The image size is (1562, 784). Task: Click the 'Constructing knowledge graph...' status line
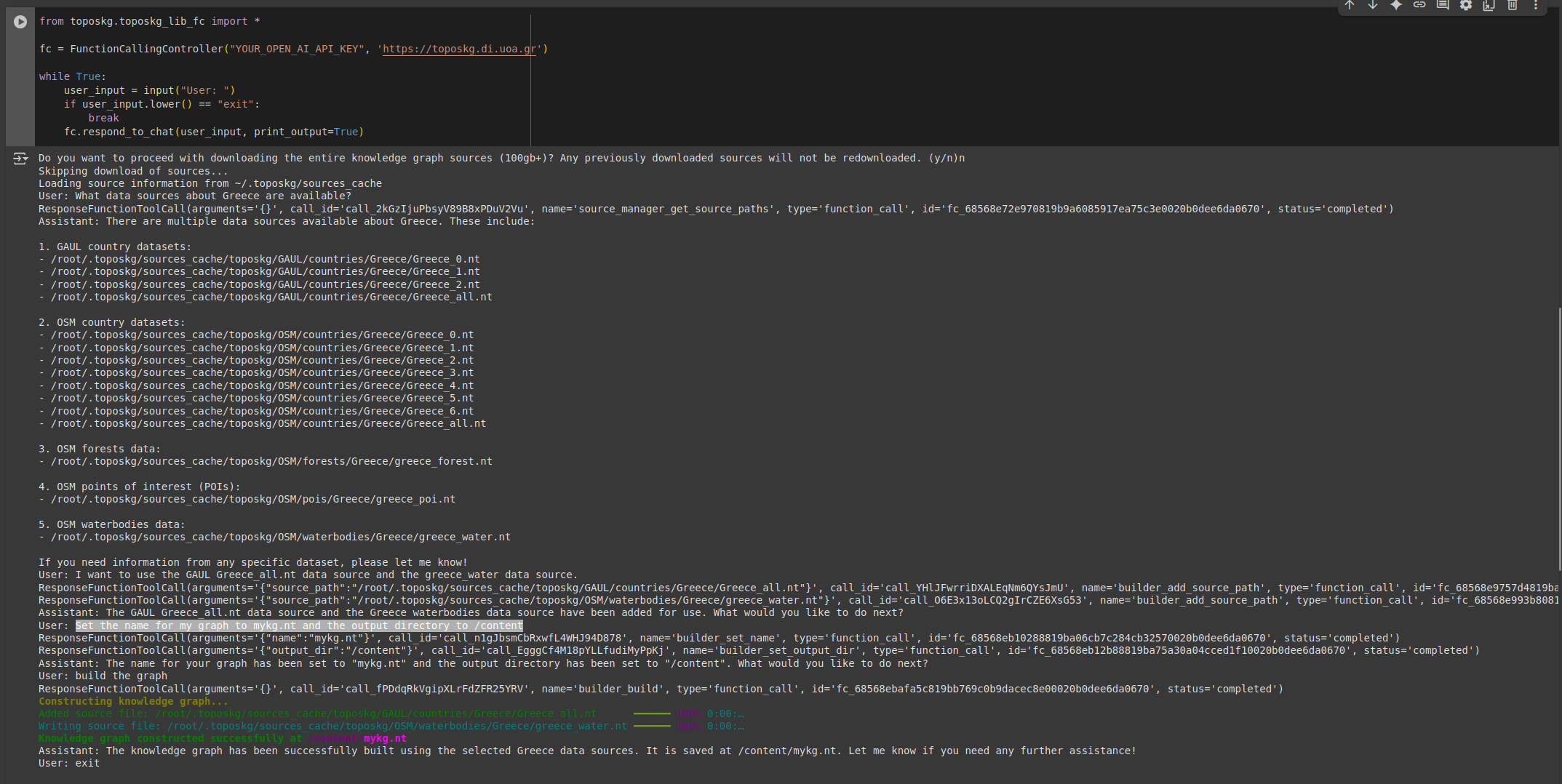[x=133, y=702]
